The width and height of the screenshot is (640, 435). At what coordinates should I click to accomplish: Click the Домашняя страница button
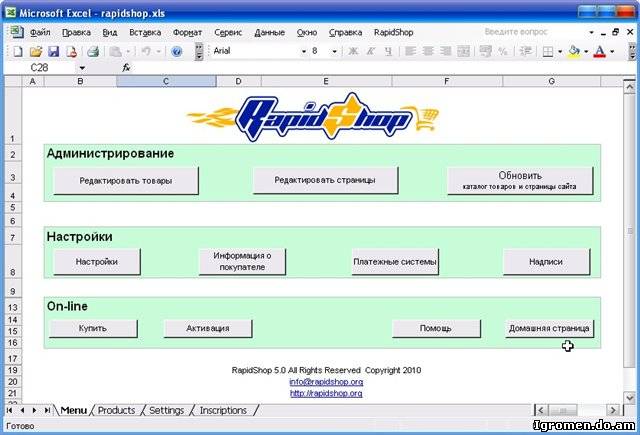click(x=549, y=328)
